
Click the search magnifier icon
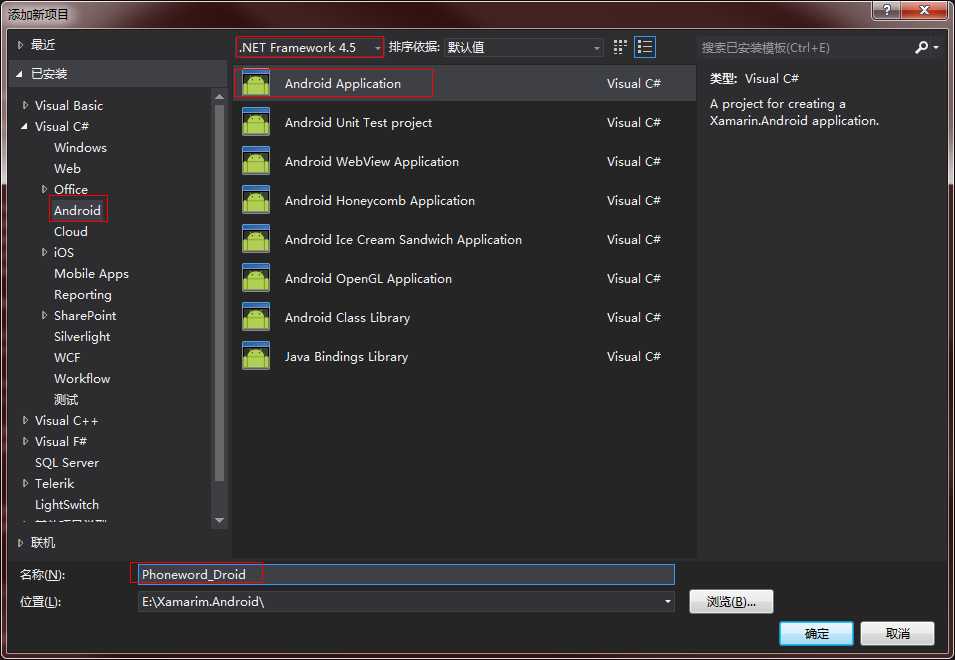point(922,47)
